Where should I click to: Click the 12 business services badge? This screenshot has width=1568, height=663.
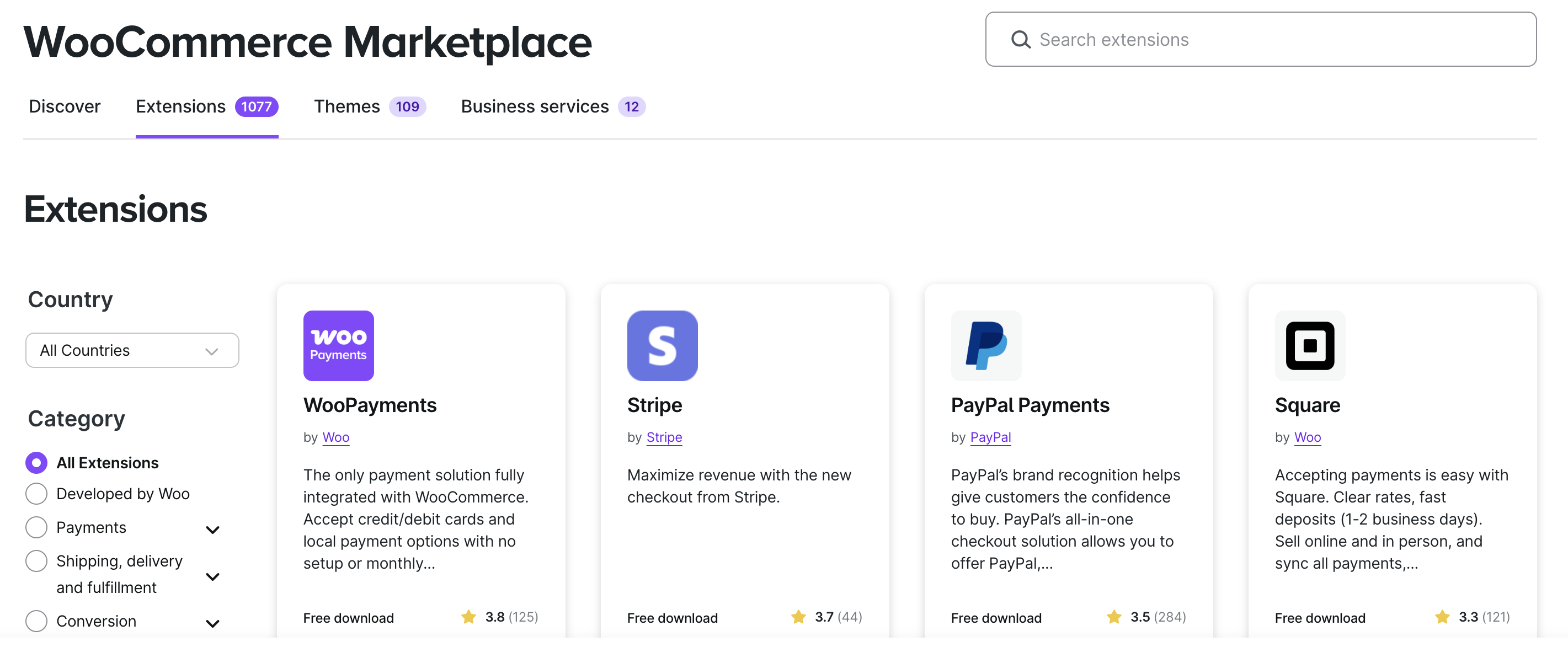(631, 106)
